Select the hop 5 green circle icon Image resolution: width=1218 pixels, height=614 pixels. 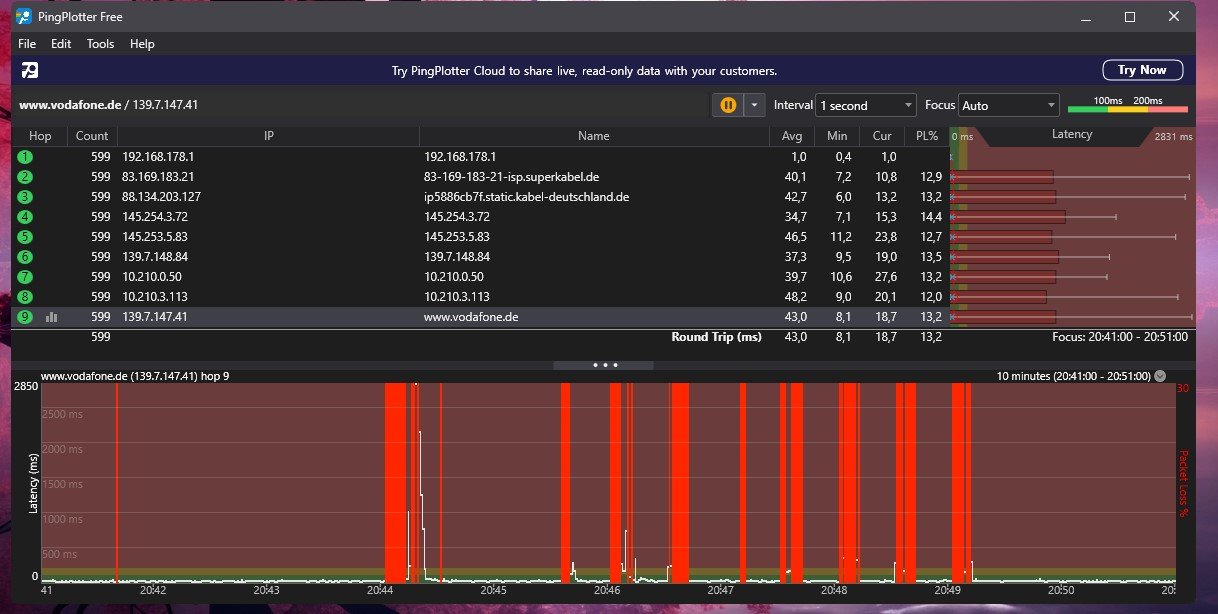tap(25, 237)
